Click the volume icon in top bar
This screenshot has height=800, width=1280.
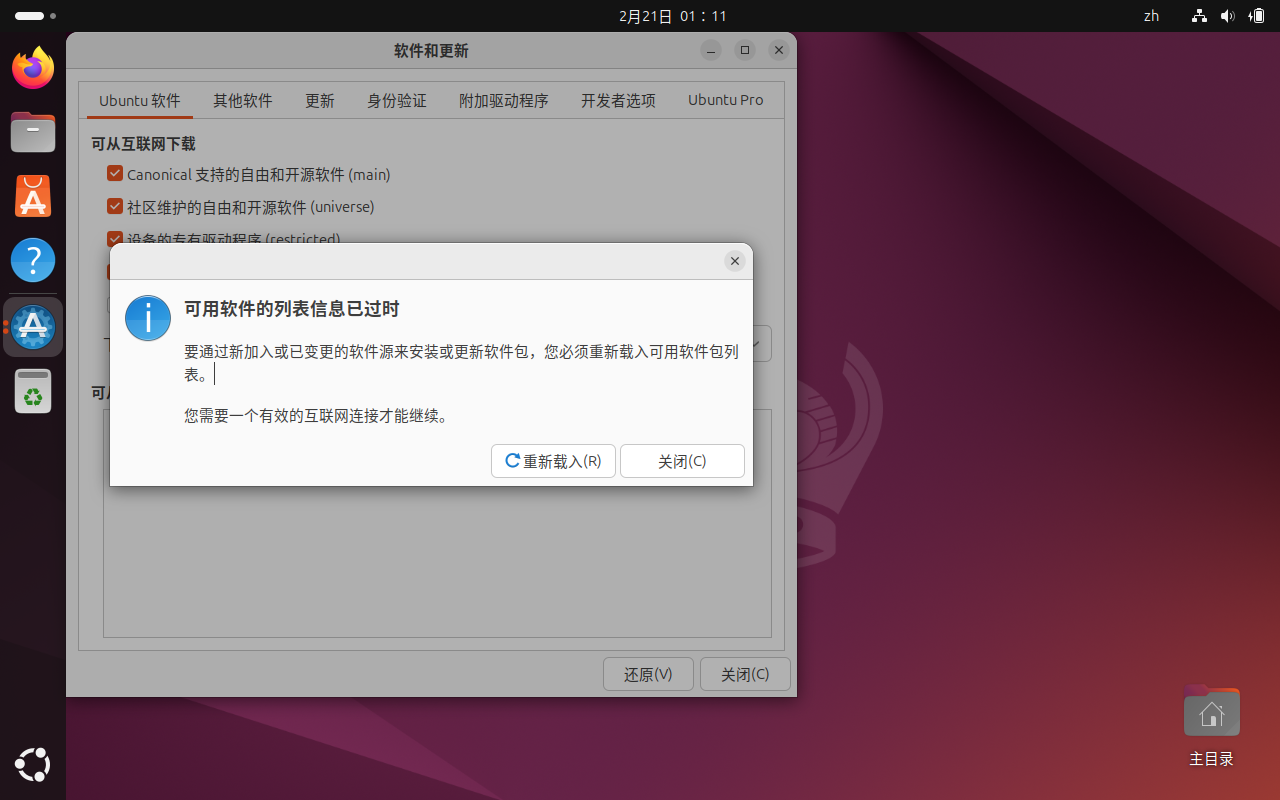tap(1227, 16)
